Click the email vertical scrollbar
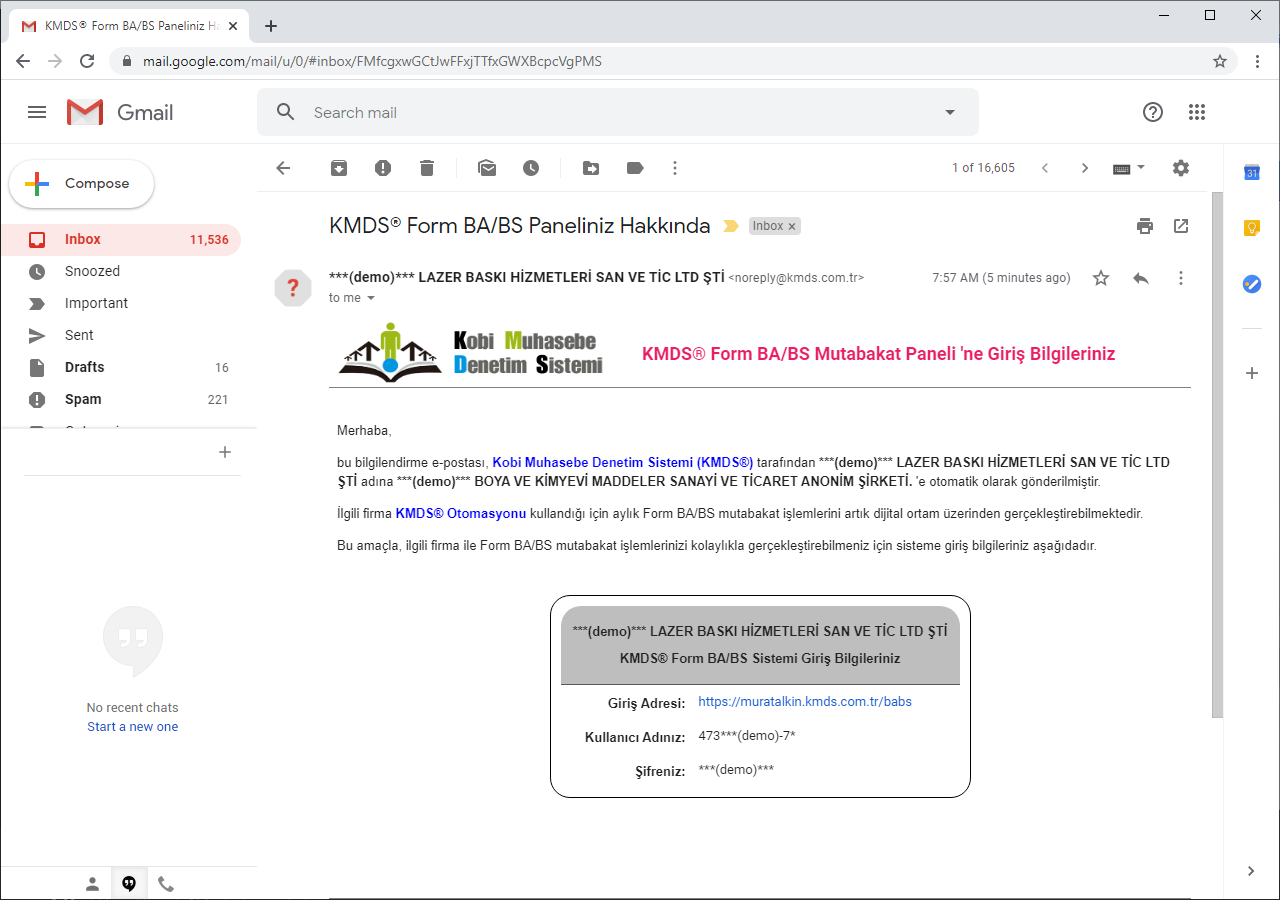This screenshot has width=1280, height=900. click(1217, 454)
